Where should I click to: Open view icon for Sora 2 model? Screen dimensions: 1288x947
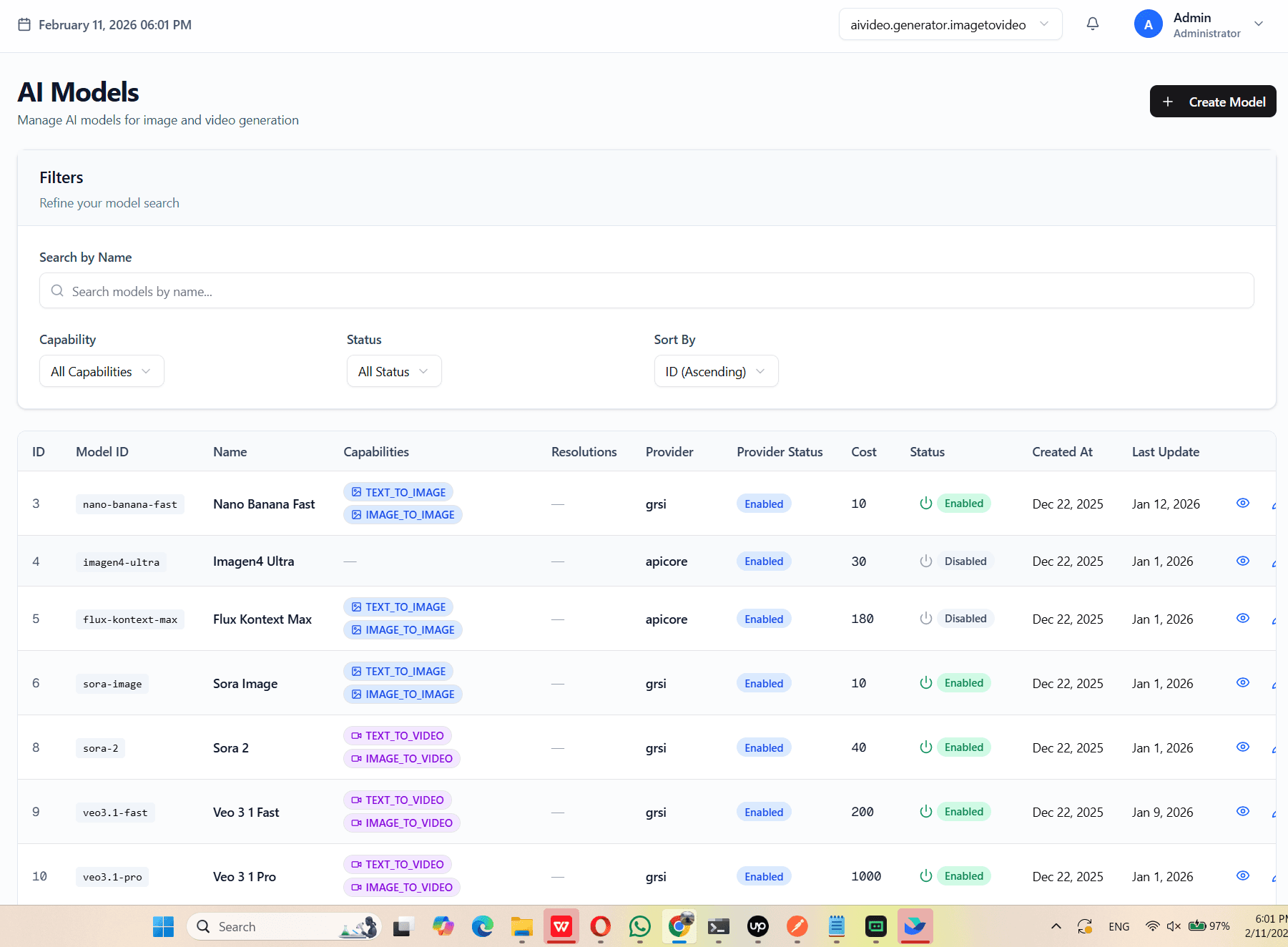1242,747
